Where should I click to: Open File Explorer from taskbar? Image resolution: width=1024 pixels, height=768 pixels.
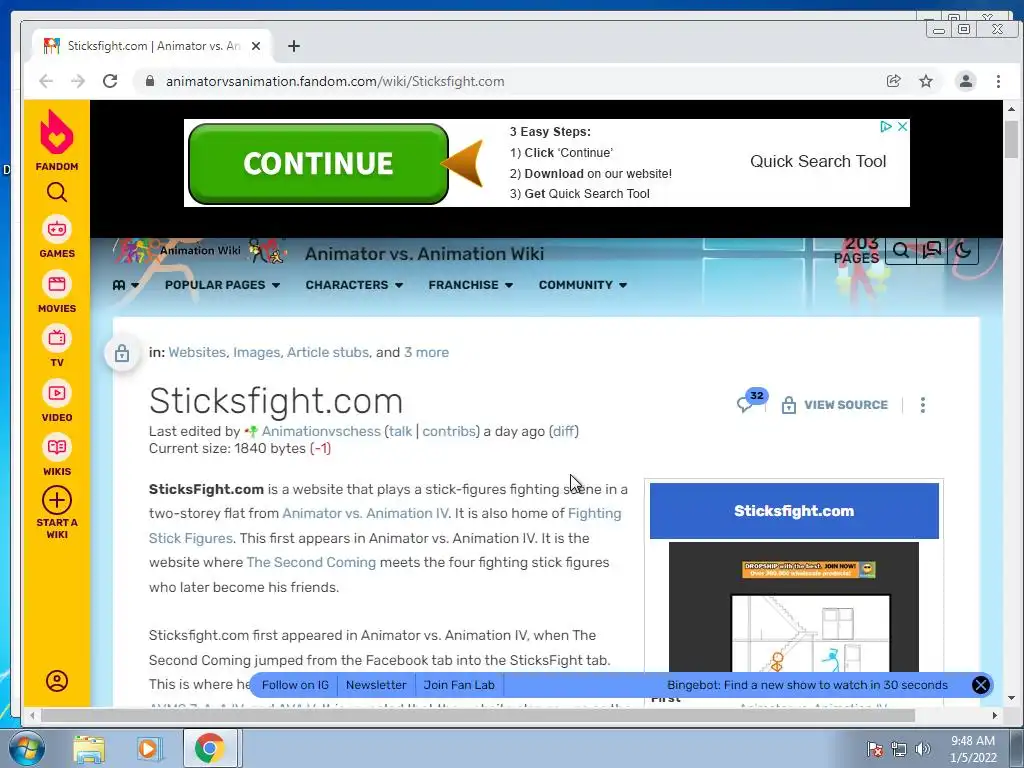coord(89,748)
